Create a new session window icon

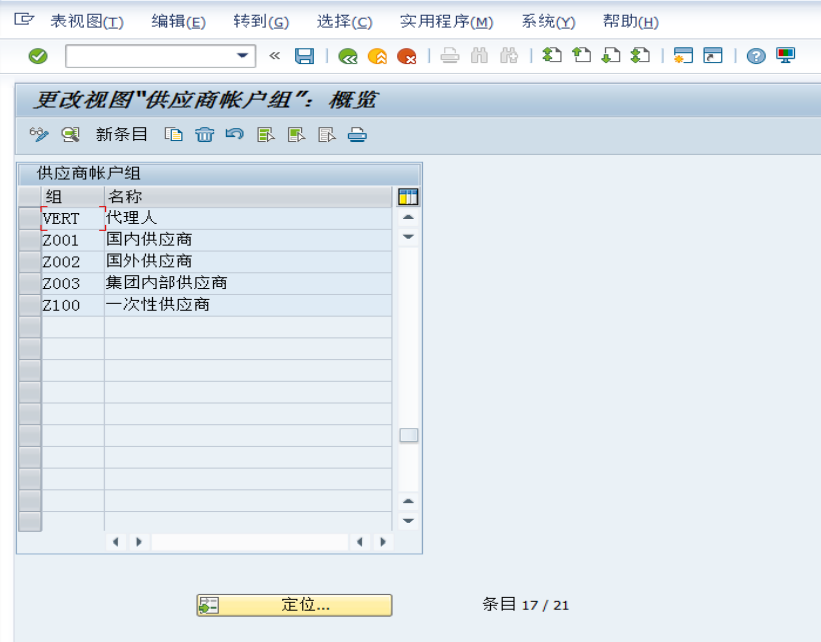tap(683, 56)
